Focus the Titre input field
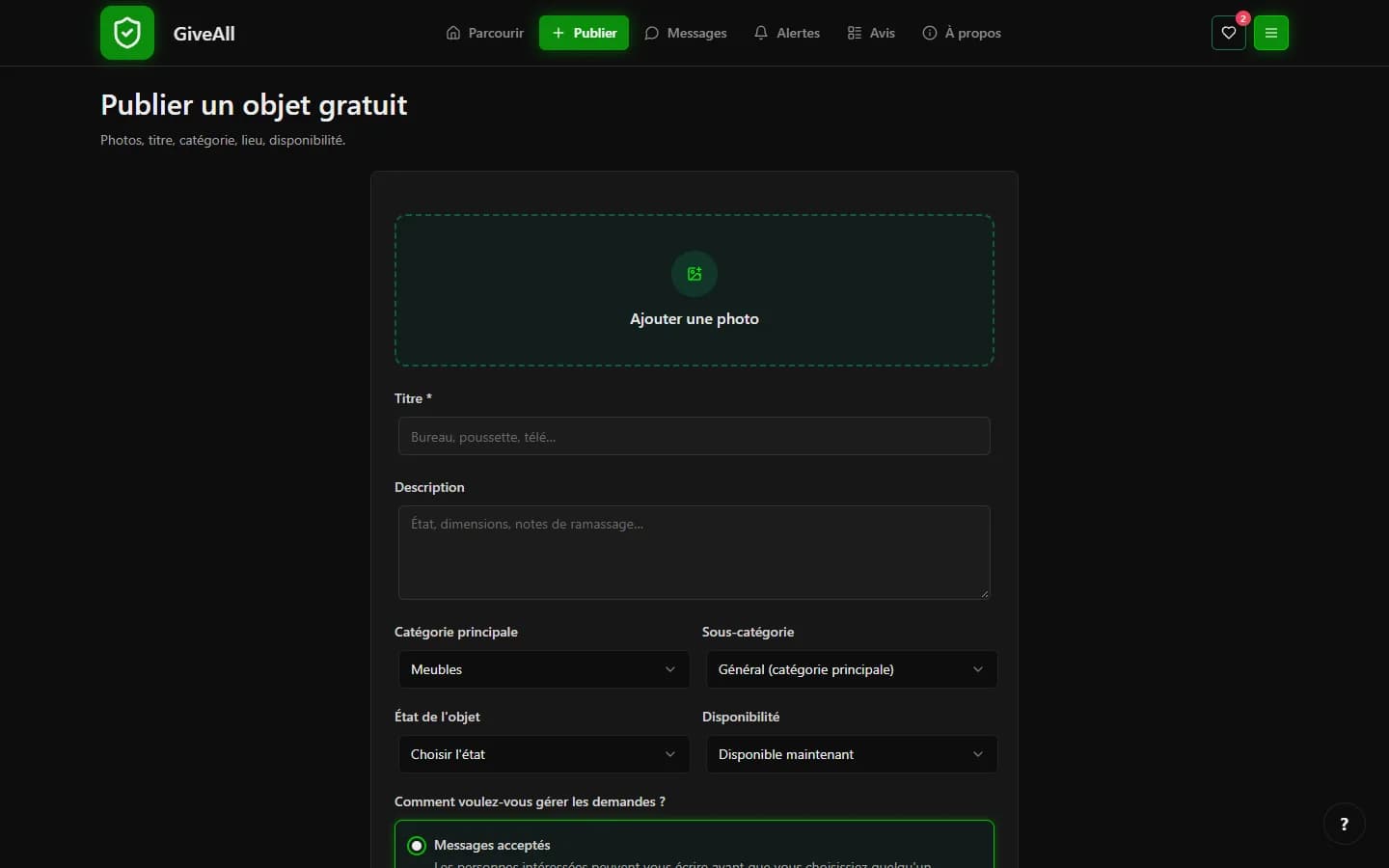 coord(694,436)
